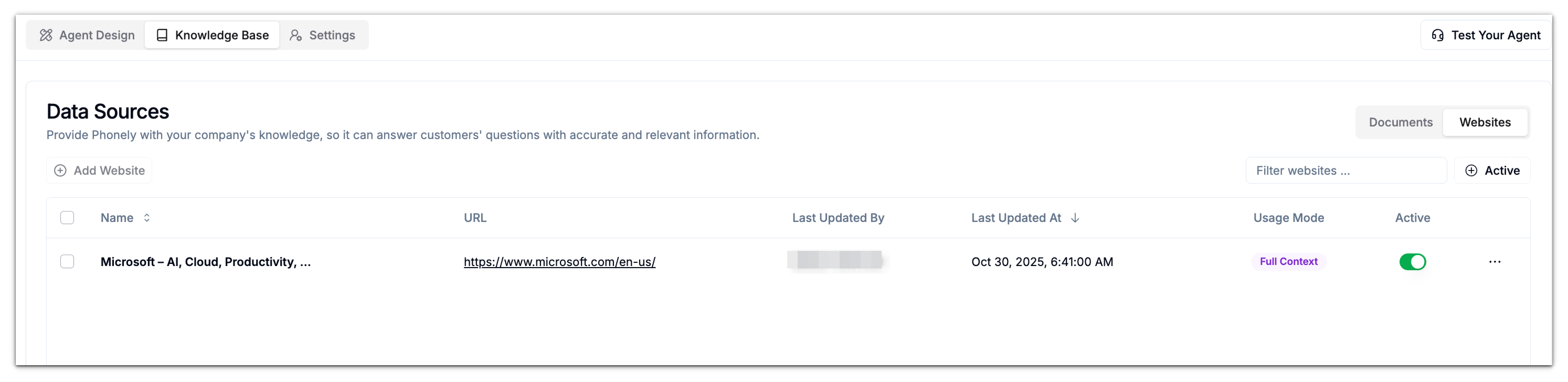Click the Settings person icon
This screenshot has width=1568, height=382.
[x=296, y=35]
